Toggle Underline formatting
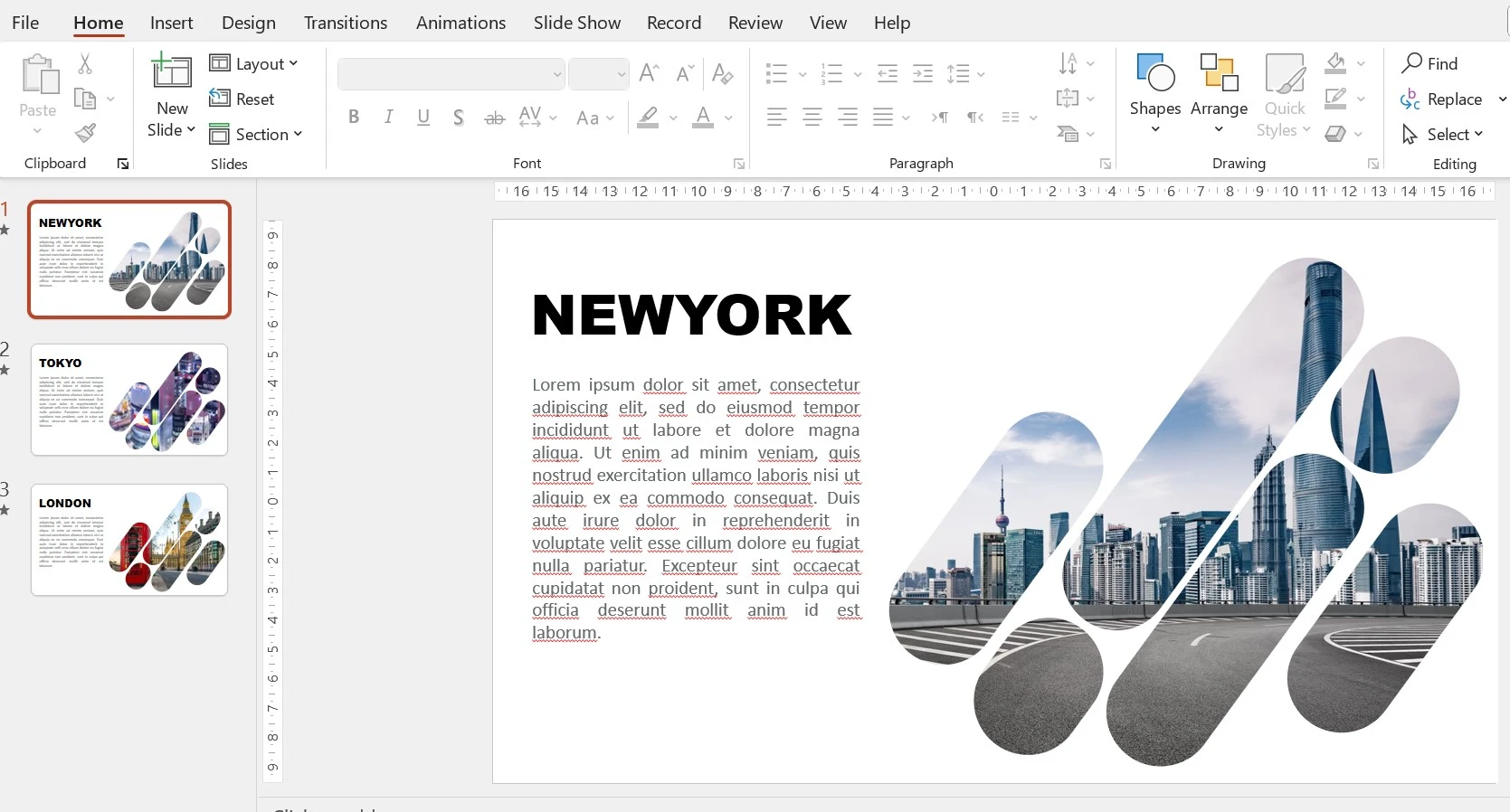This screenshot has height=812, width=1510. point(423,118)
